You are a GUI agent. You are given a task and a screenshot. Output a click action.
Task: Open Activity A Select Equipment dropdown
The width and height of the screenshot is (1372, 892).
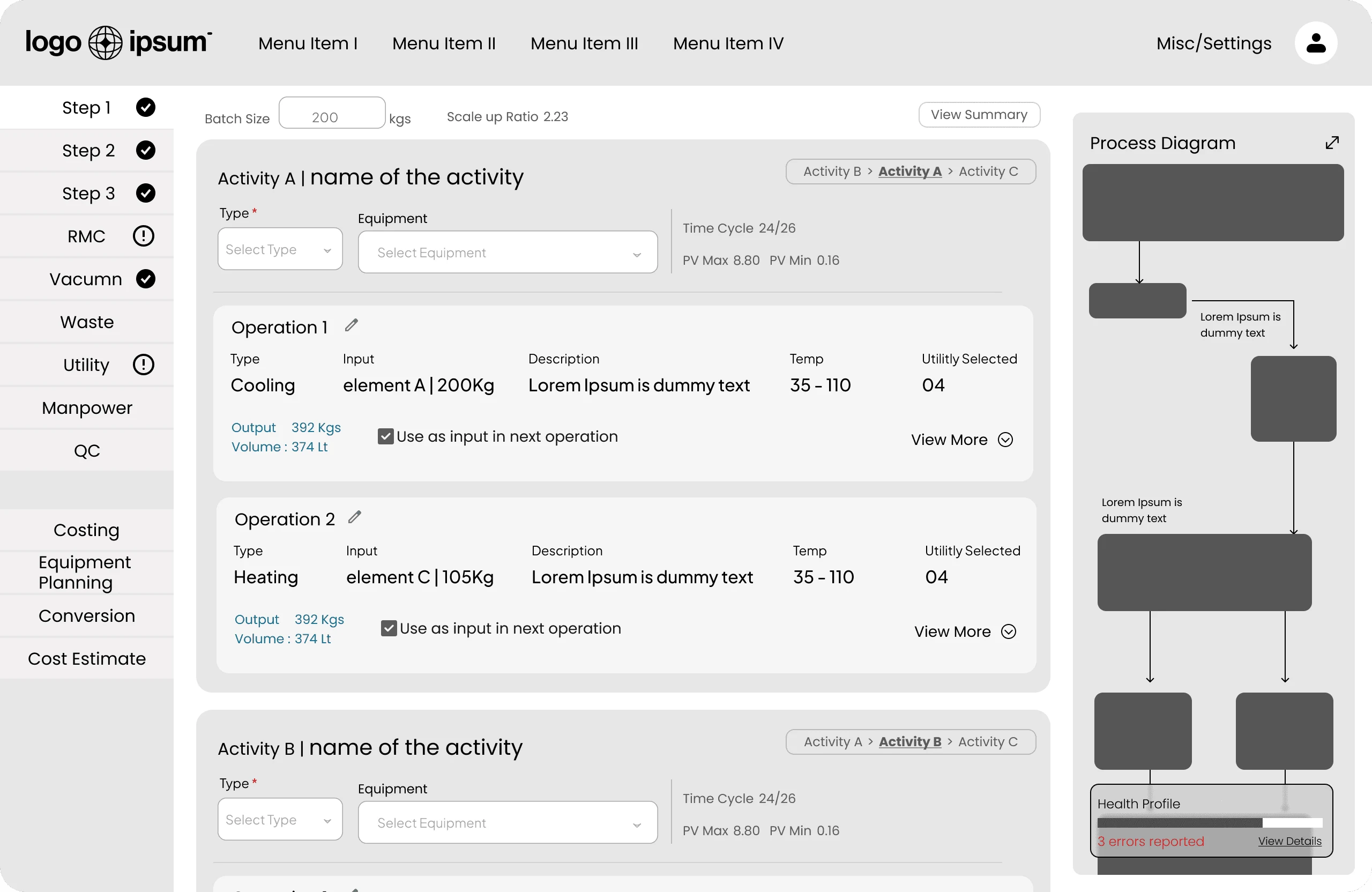(508, 252)
